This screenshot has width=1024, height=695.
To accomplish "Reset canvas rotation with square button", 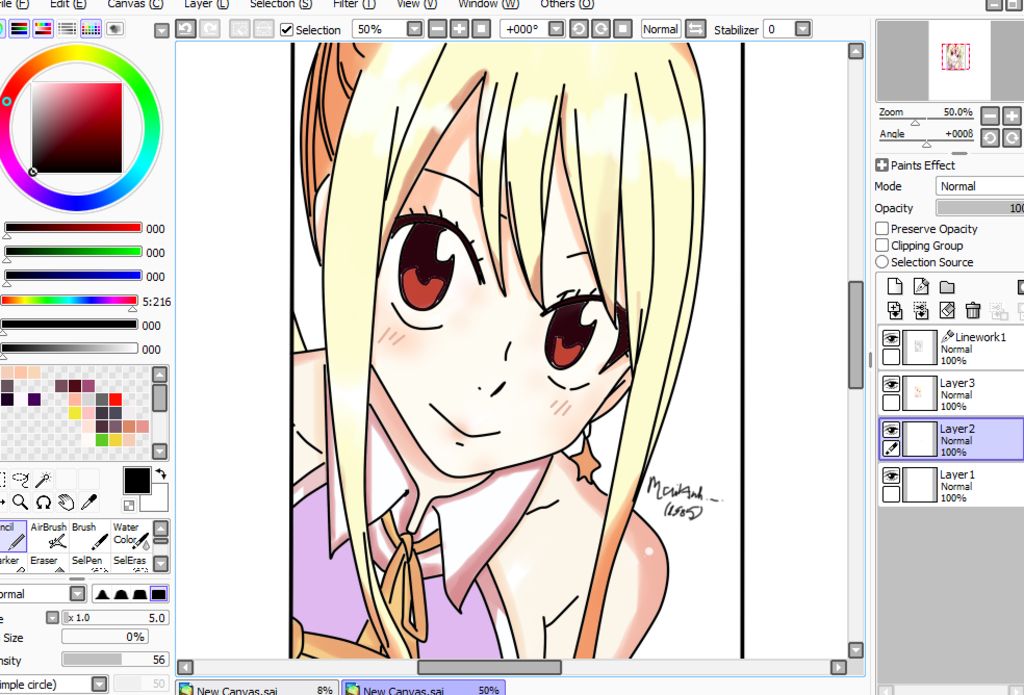I will click(x=623, y=29).
